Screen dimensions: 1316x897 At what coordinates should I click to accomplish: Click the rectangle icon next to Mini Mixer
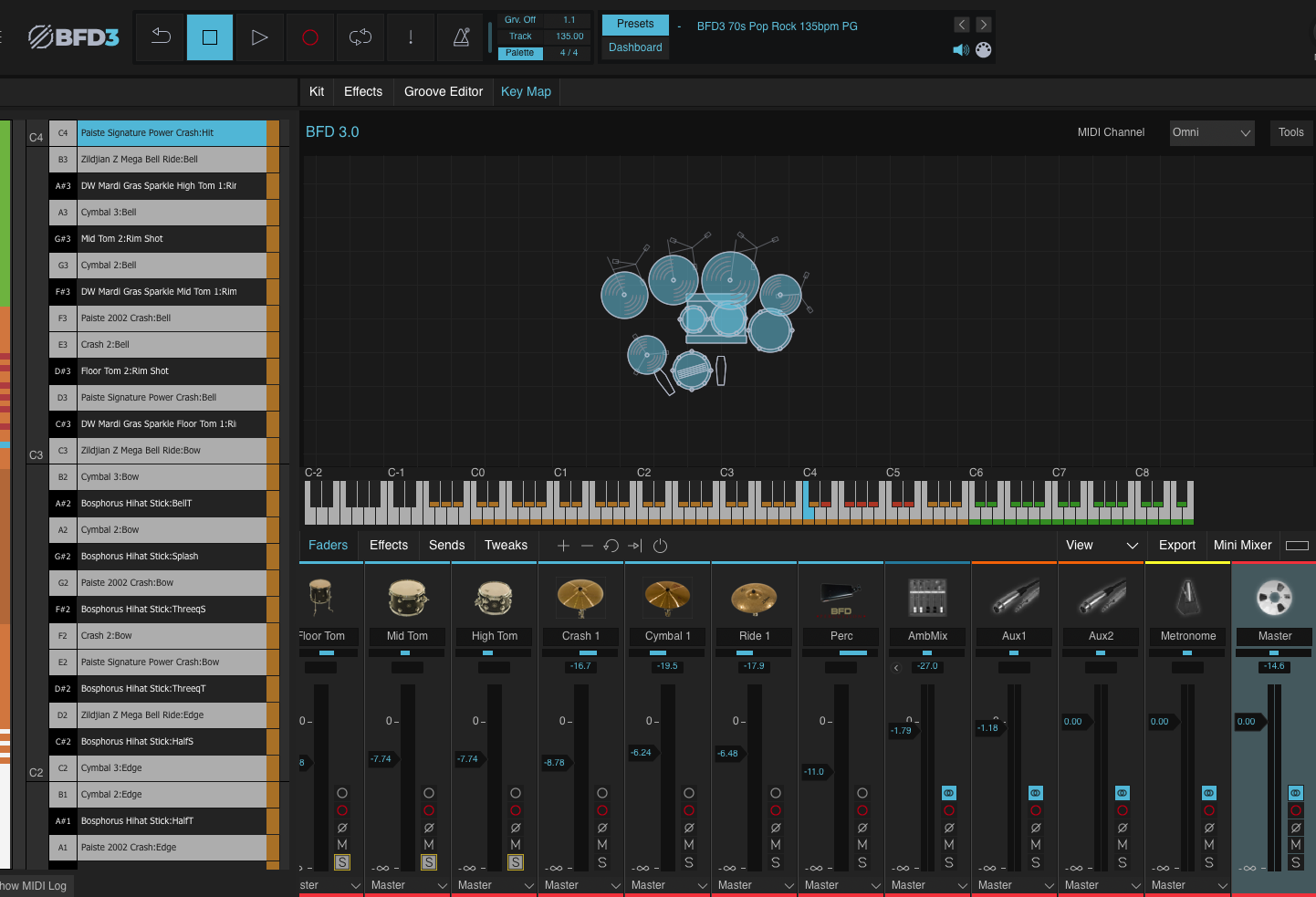[x=1297, y=546]
